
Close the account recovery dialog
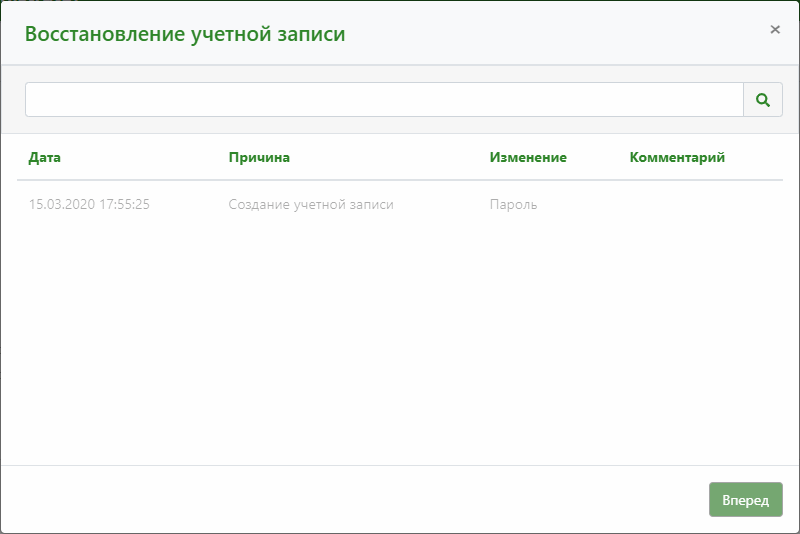pos(775,30)
